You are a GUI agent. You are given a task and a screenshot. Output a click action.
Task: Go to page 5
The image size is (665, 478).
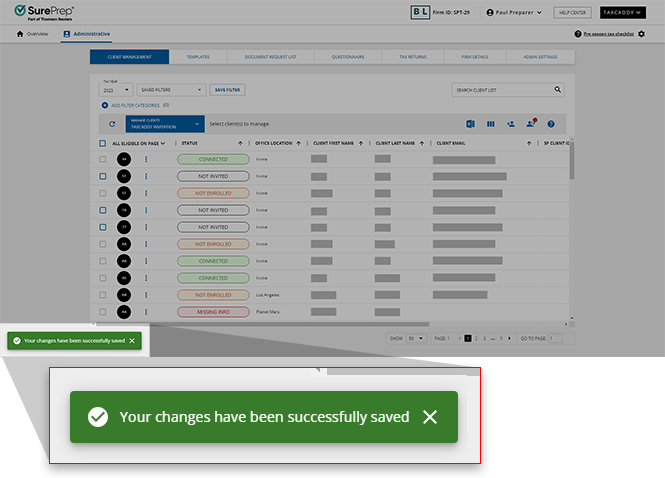click(x=501, y=338)
